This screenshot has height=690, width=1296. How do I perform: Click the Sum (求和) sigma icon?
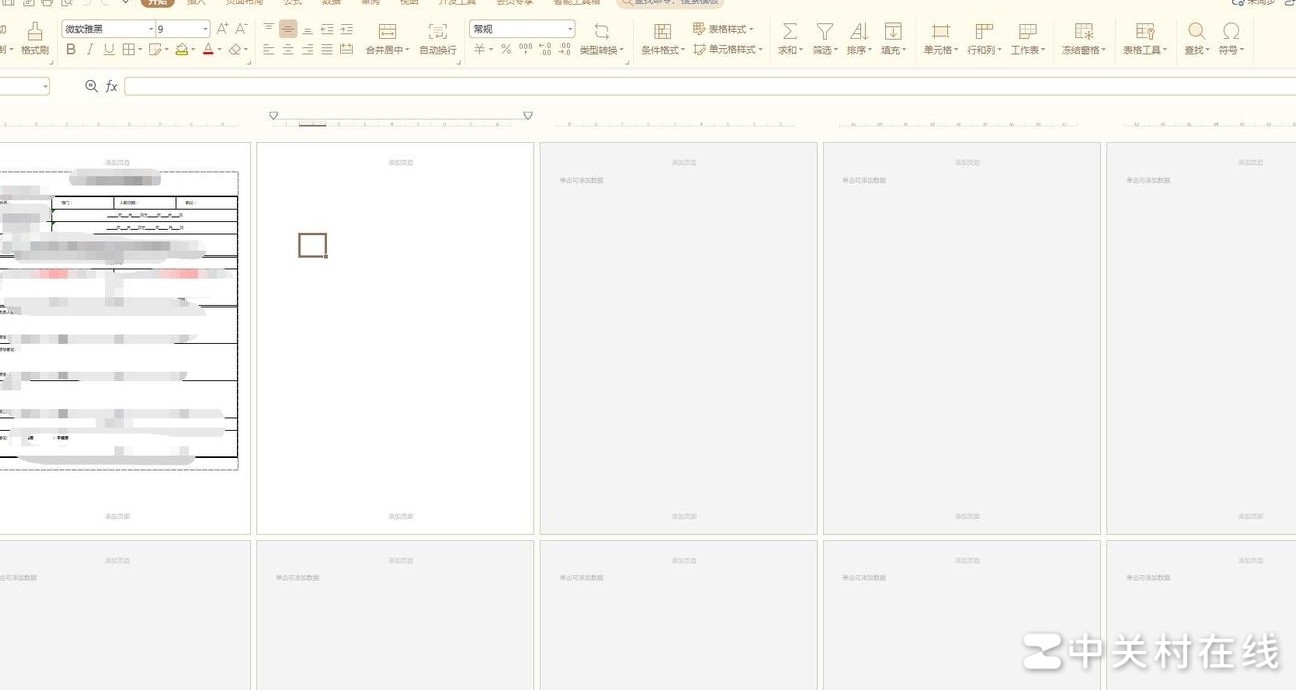point(789,32)
